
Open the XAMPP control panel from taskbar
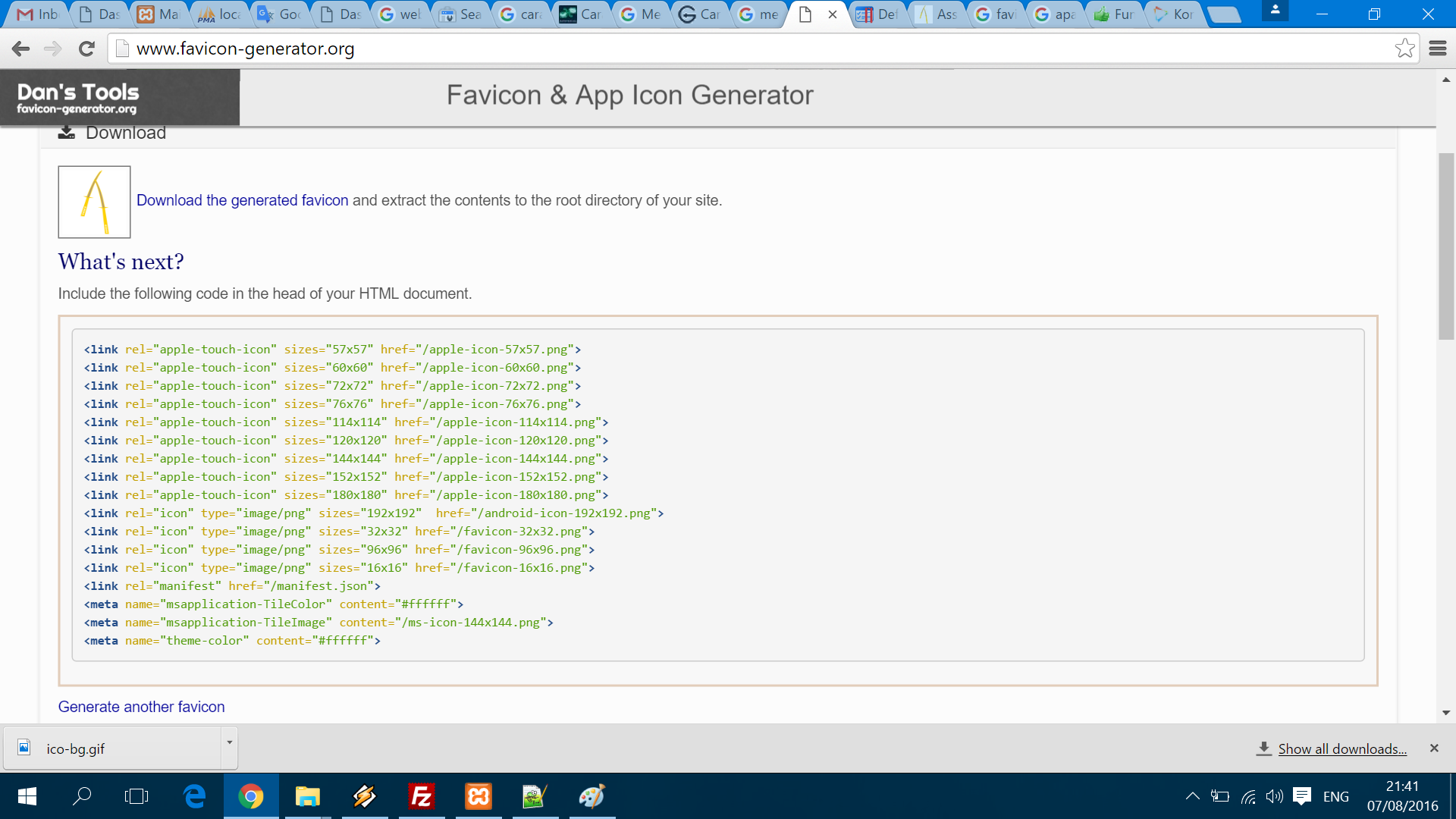tap(479, 796)
